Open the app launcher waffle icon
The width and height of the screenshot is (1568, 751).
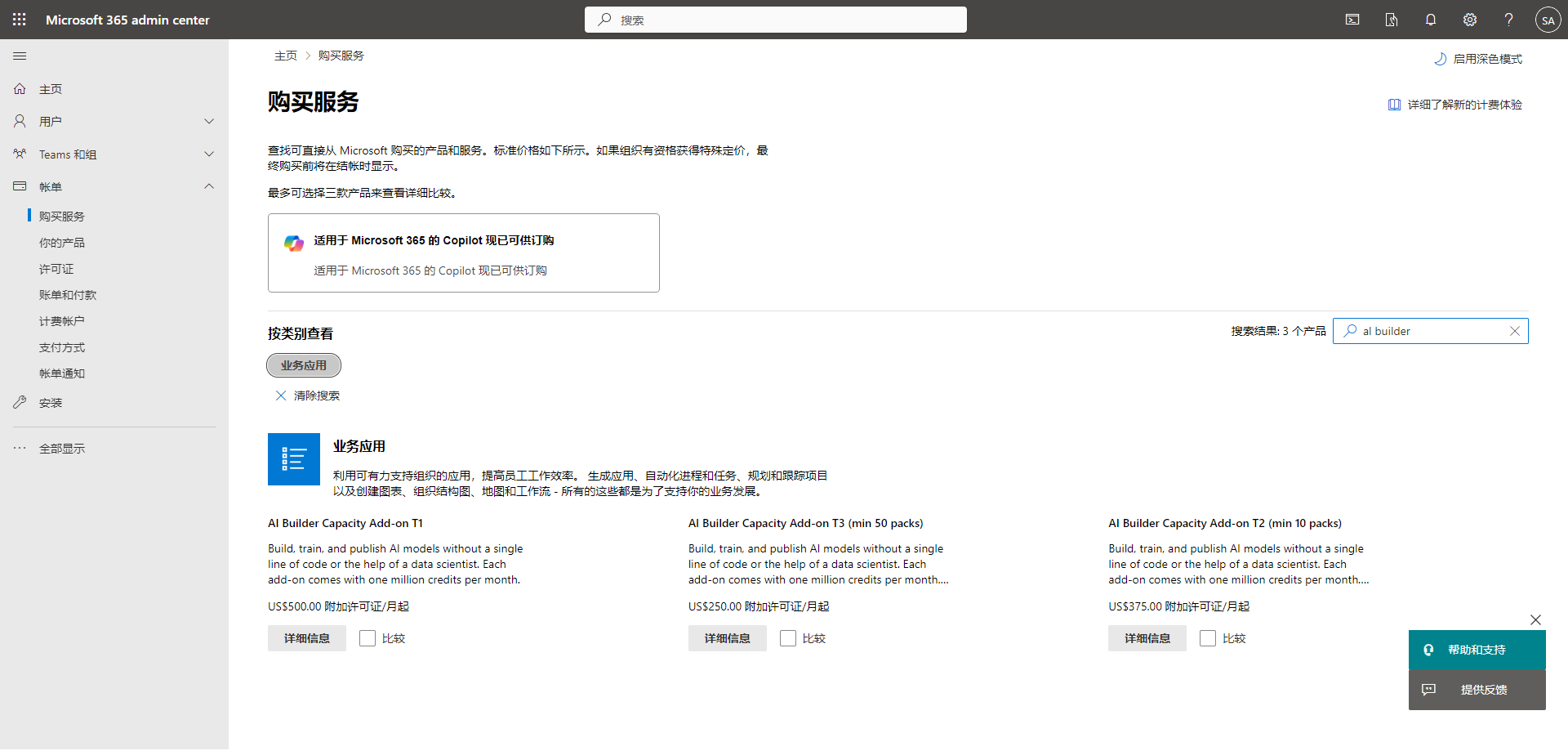[x=20, y=20]
